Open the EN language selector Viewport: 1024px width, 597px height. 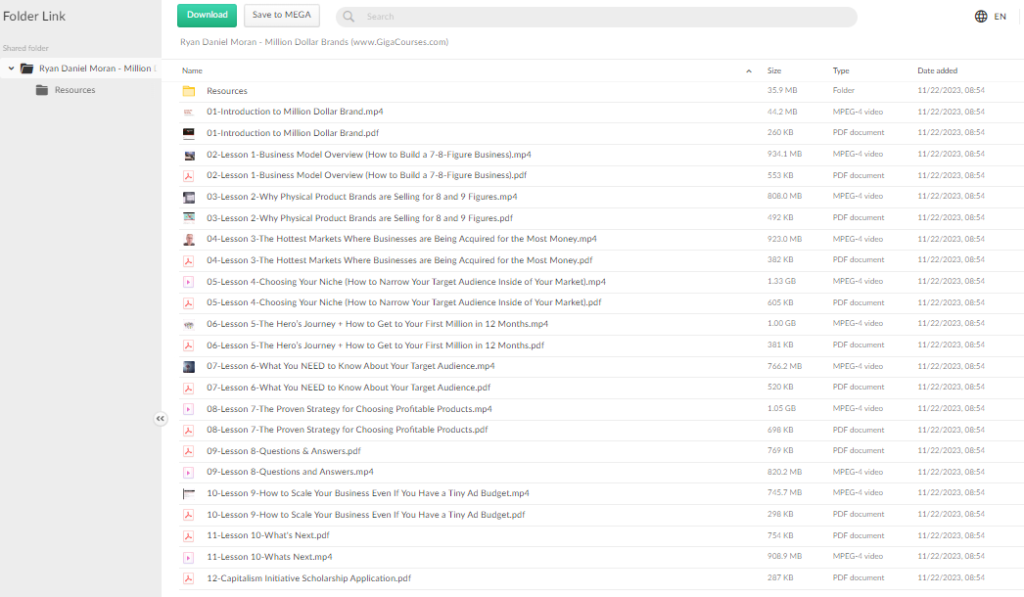[x=999, y=17]
